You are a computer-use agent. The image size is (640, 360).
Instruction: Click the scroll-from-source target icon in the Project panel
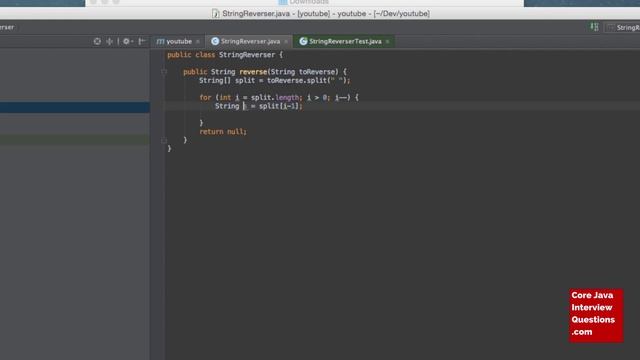point(97,41)
